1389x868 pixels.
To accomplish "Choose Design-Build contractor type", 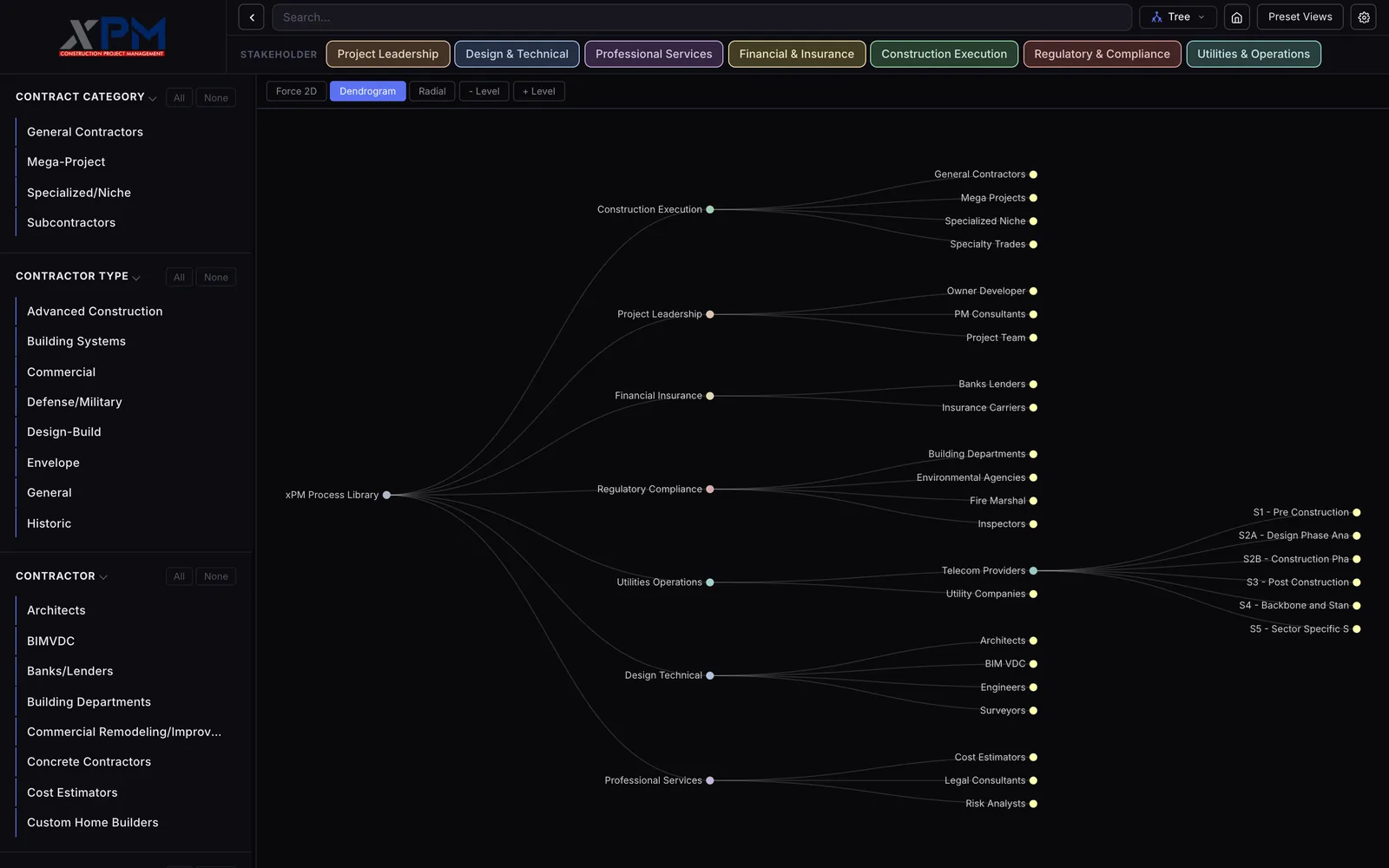I will click(x=64, y=432).
